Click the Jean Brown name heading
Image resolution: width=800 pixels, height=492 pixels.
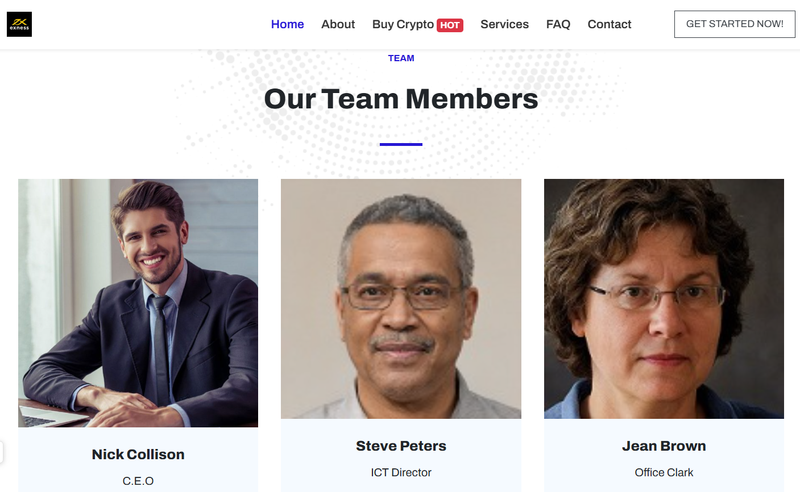(x=664, y=446)
